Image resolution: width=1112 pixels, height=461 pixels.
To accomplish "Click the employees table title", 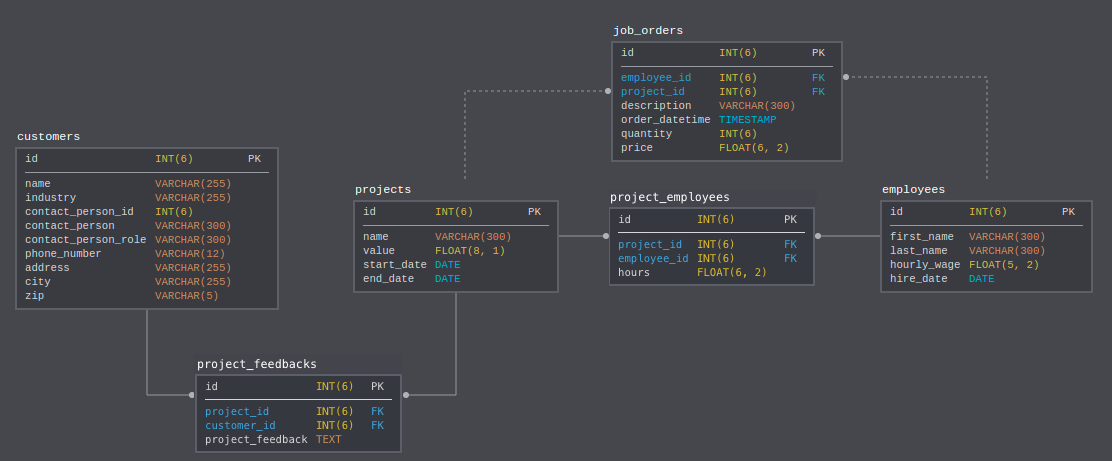I will (x=913, y=190).
